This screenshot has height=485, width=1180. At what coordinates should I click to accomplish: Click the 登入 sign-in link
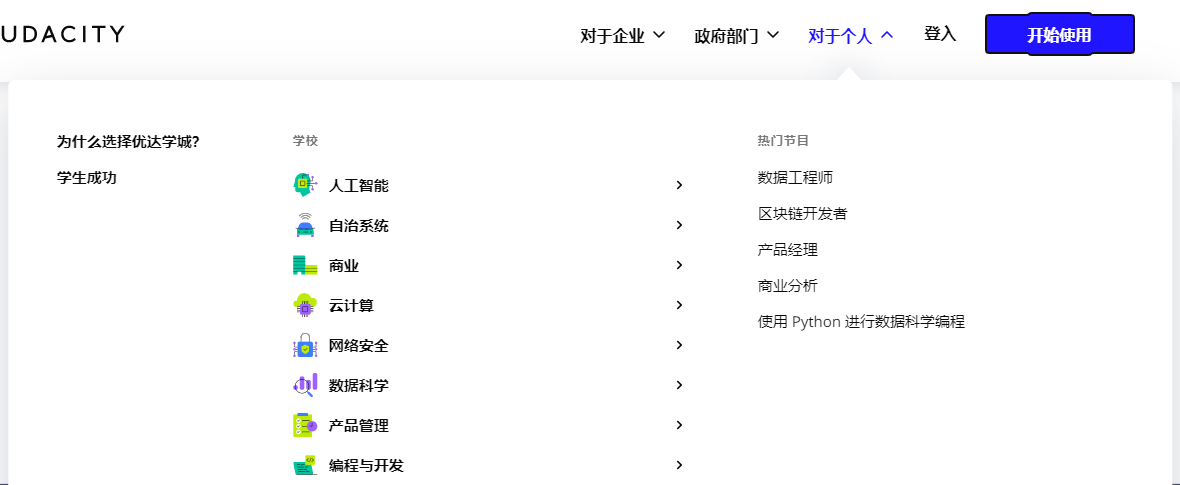click(x=940, y=34)
